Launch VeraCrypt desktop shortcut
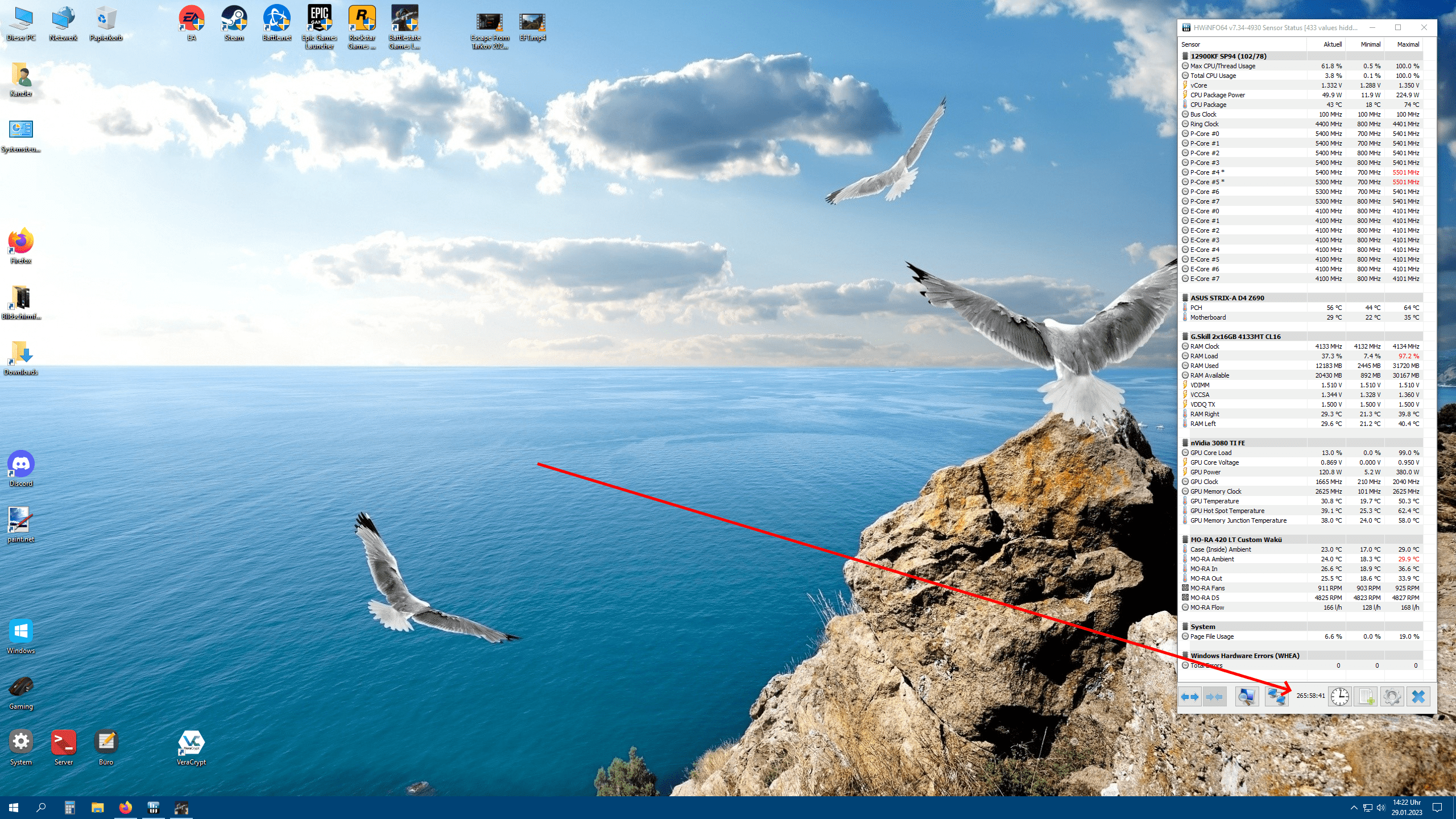Screen dimensions: 1456x819 191,748
